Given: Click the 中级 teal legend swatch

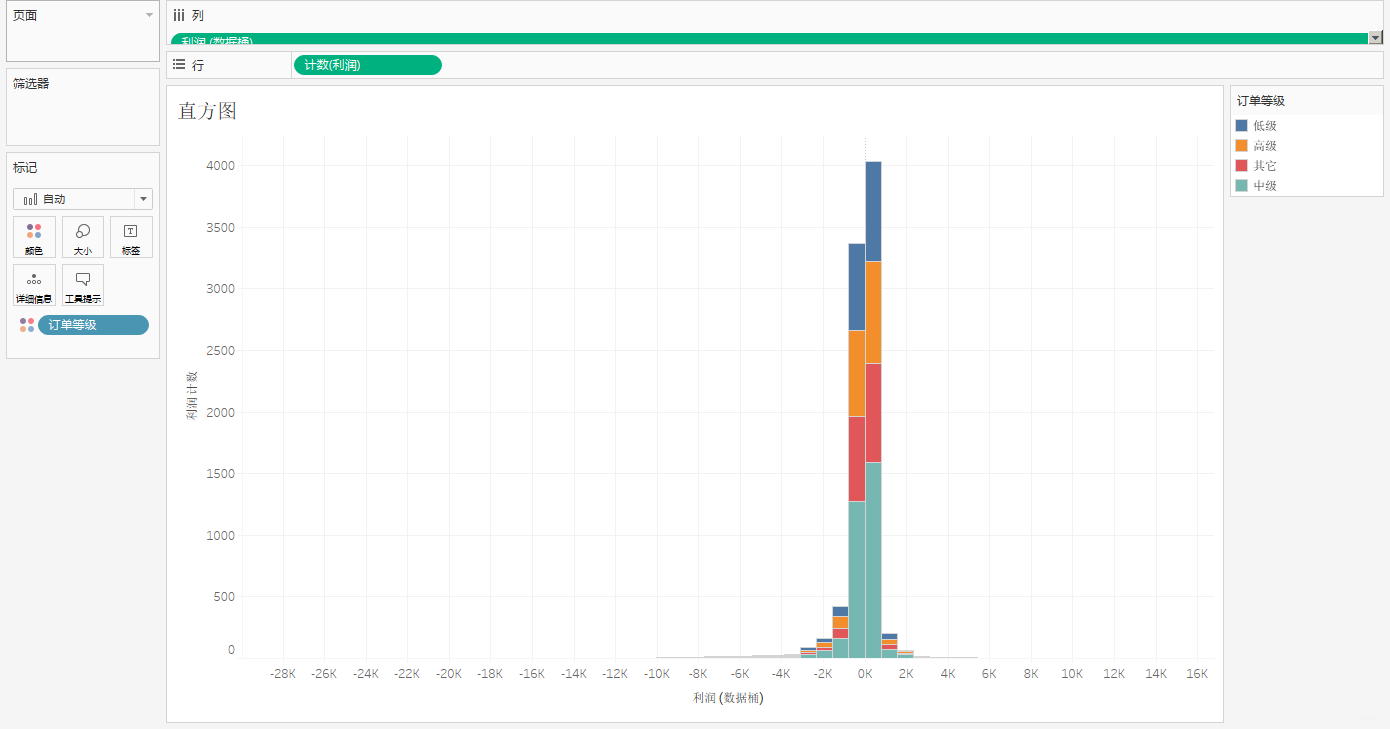Looking at the screenshot, I should tap(1242, 186).
